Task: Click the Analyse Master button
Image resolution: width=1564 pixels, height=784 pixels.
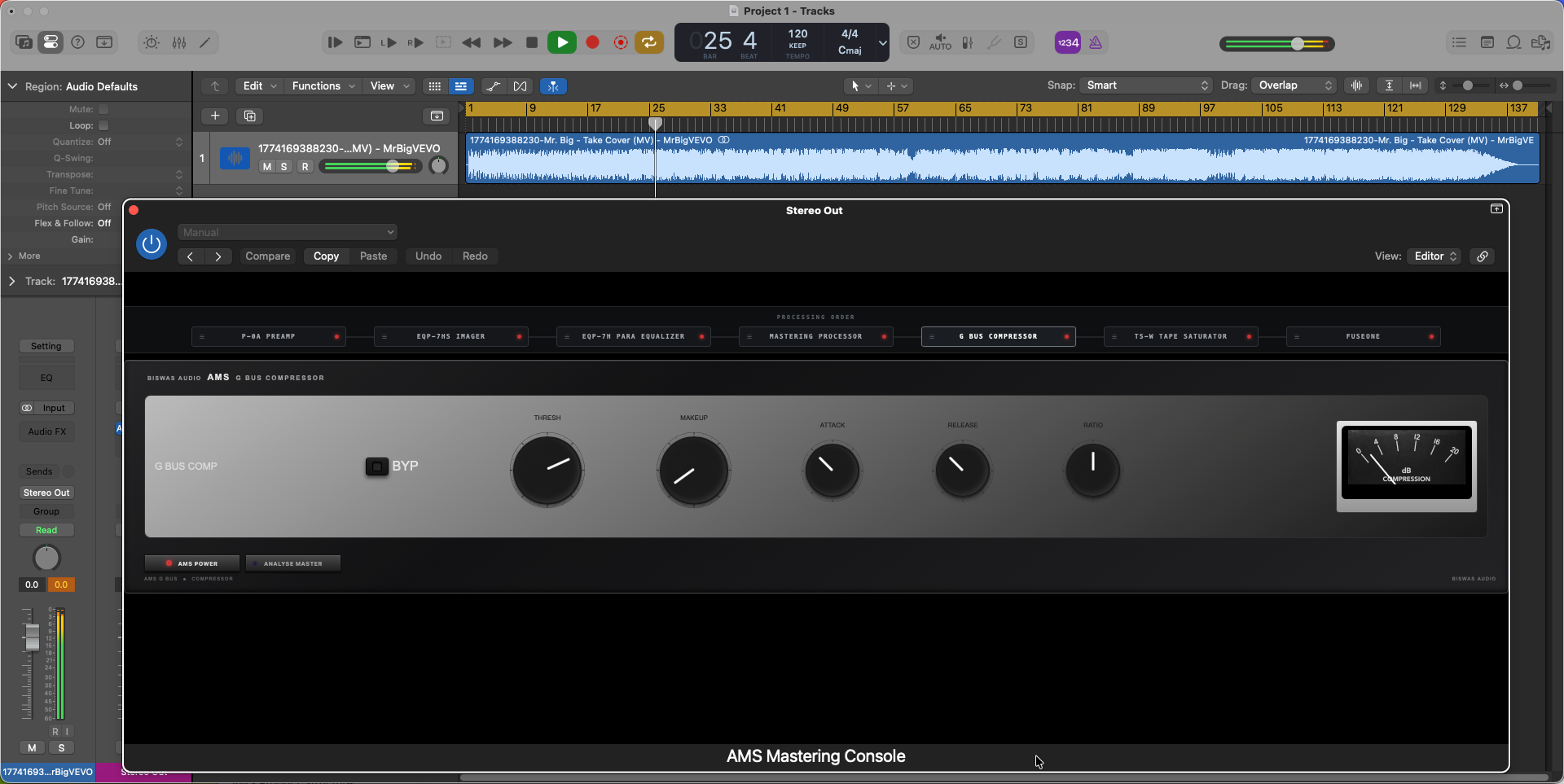Action: click(293, 563)
